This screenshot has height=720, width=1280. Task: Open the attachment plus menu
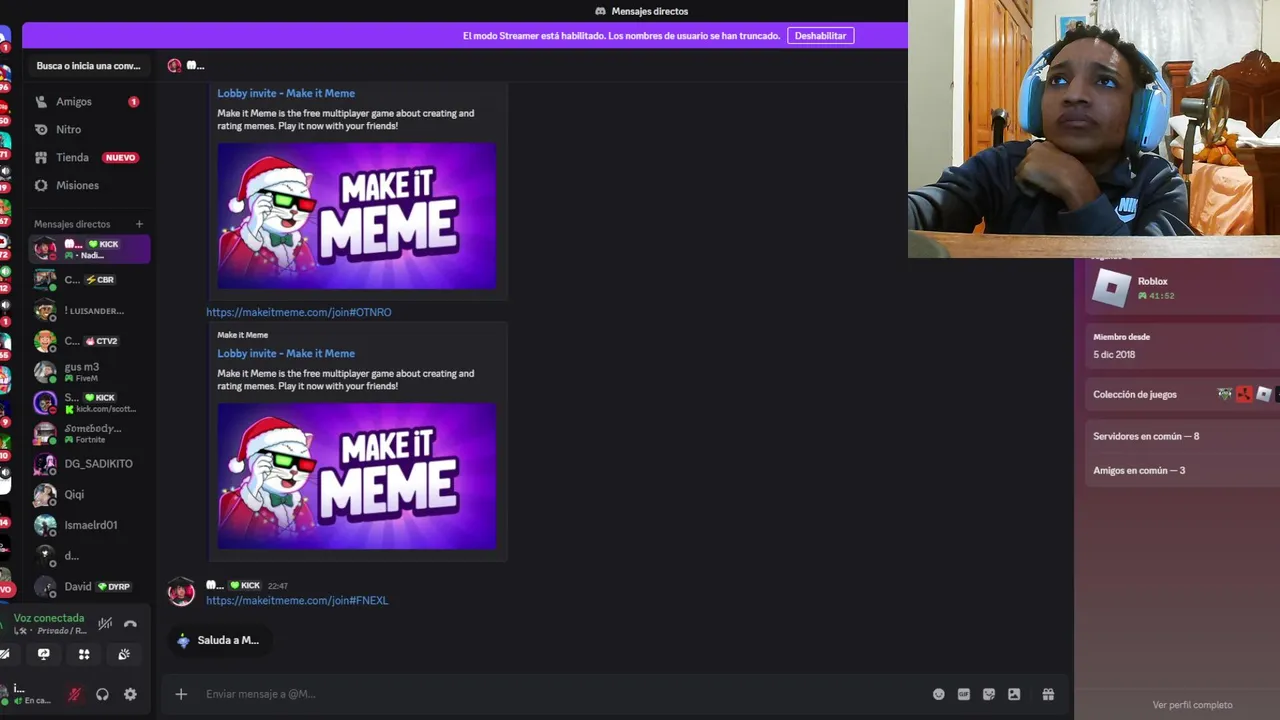click(181, 694)
